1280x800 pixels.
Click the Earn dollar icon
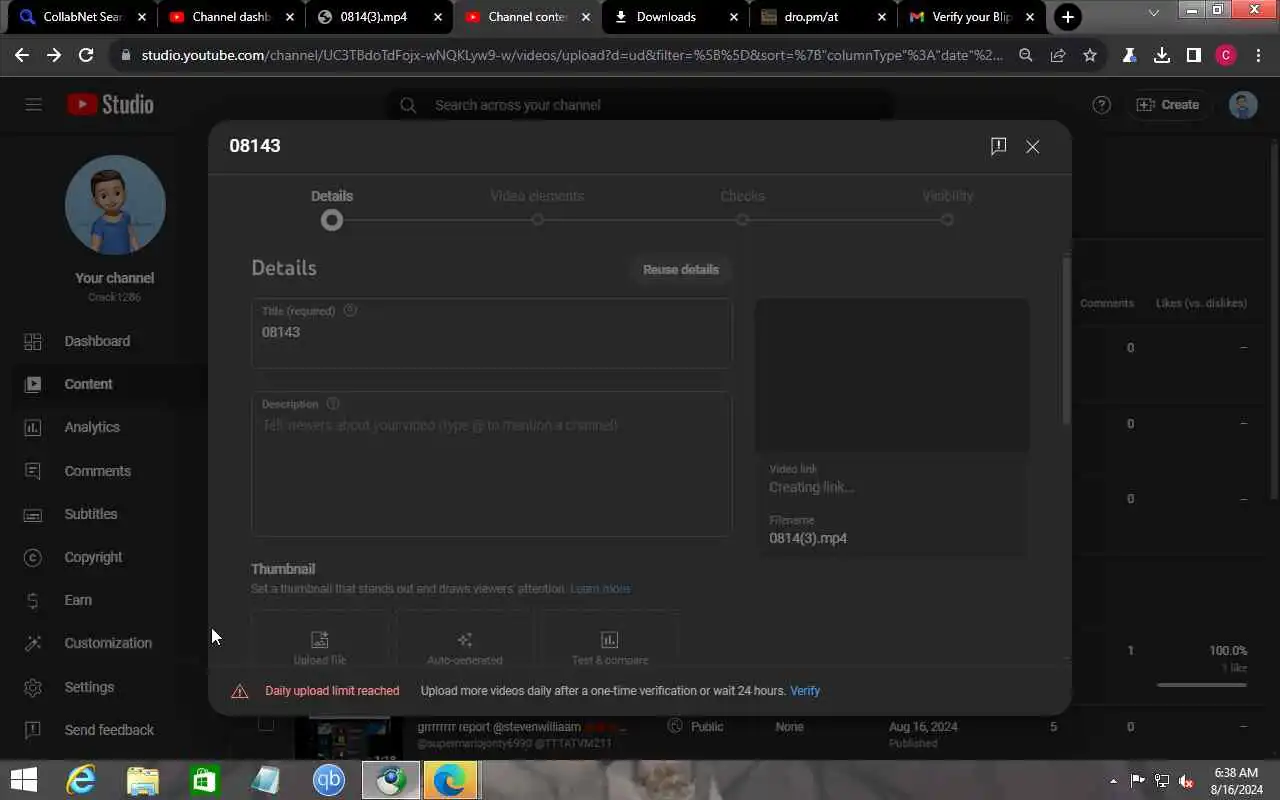[33, 600]
